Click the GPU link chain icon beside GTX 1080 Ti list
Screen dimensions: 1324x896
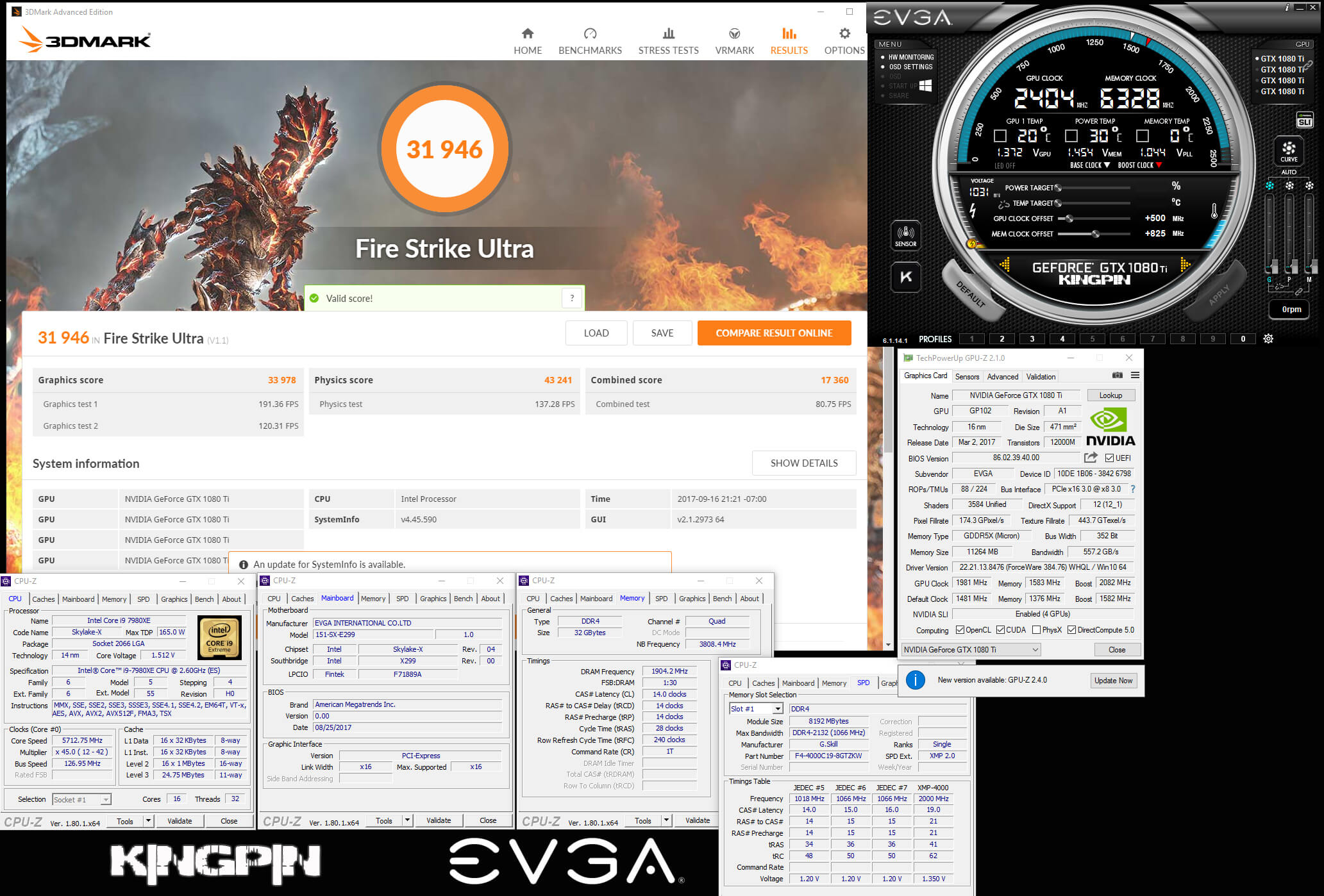click(1307, 65)
